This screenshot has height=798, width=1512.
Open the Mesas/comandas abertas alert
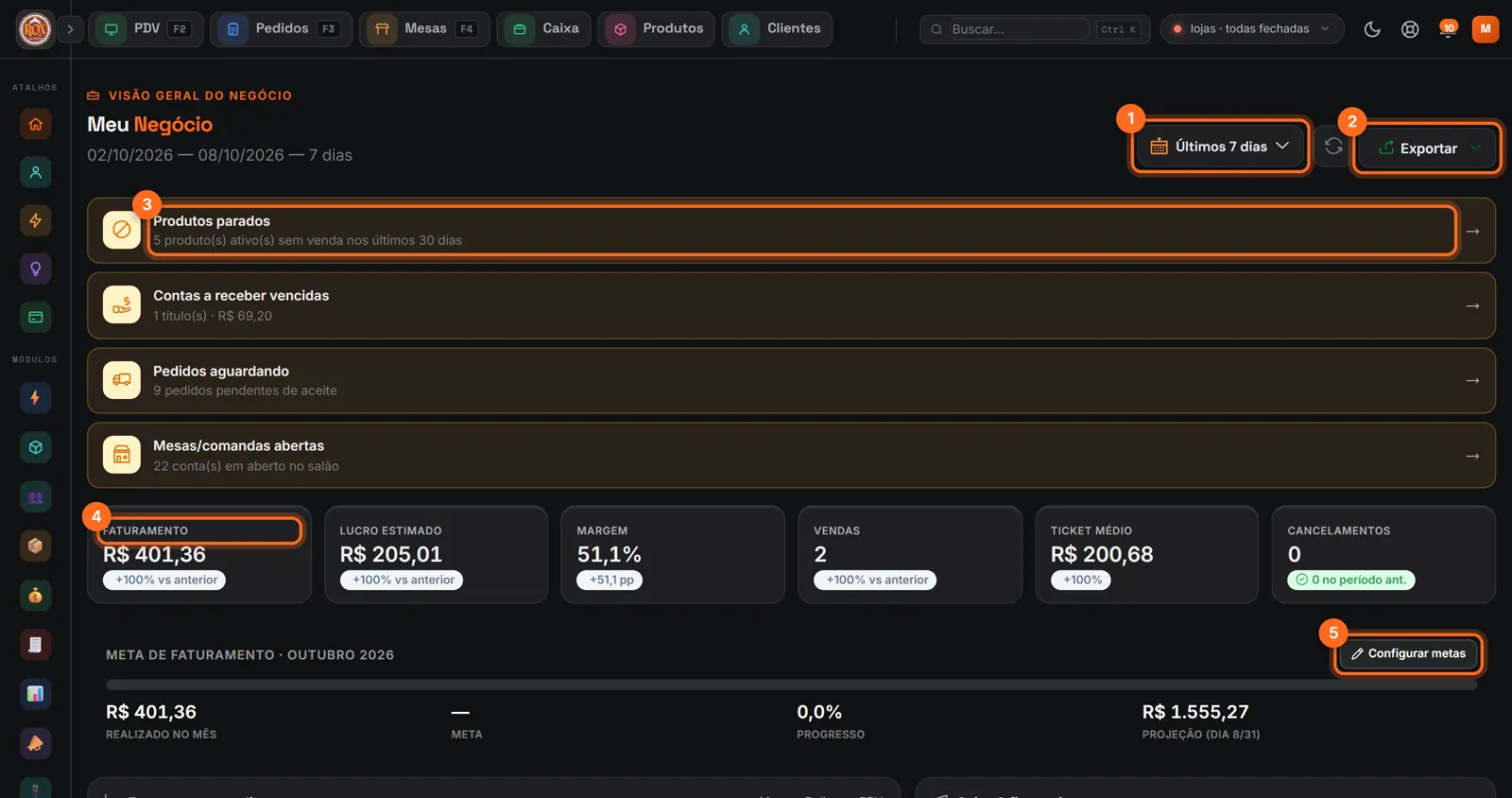pos(791,456)
